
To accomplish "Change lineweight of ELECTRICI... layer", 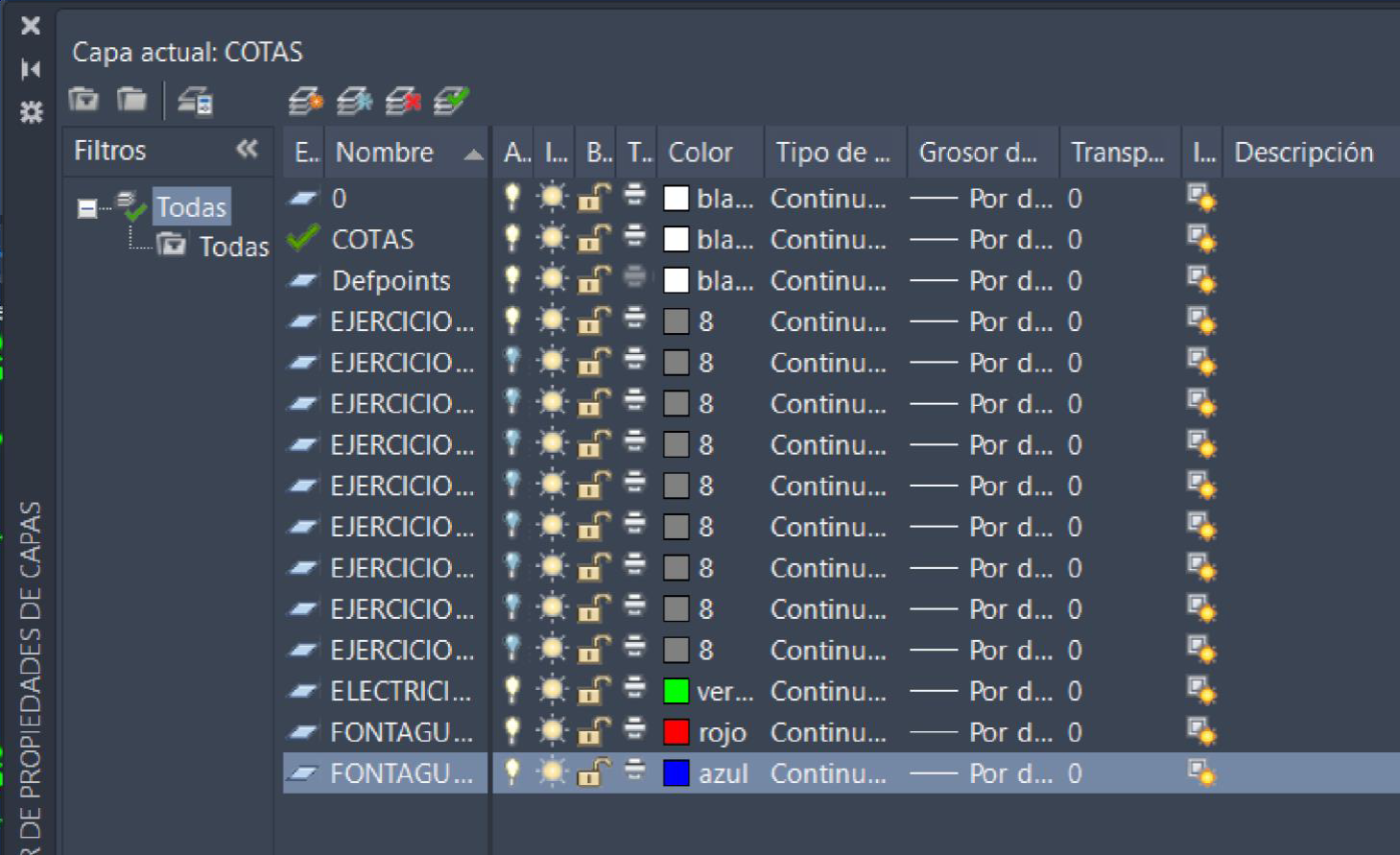I will pyautogui.click(x=981, y=691).
